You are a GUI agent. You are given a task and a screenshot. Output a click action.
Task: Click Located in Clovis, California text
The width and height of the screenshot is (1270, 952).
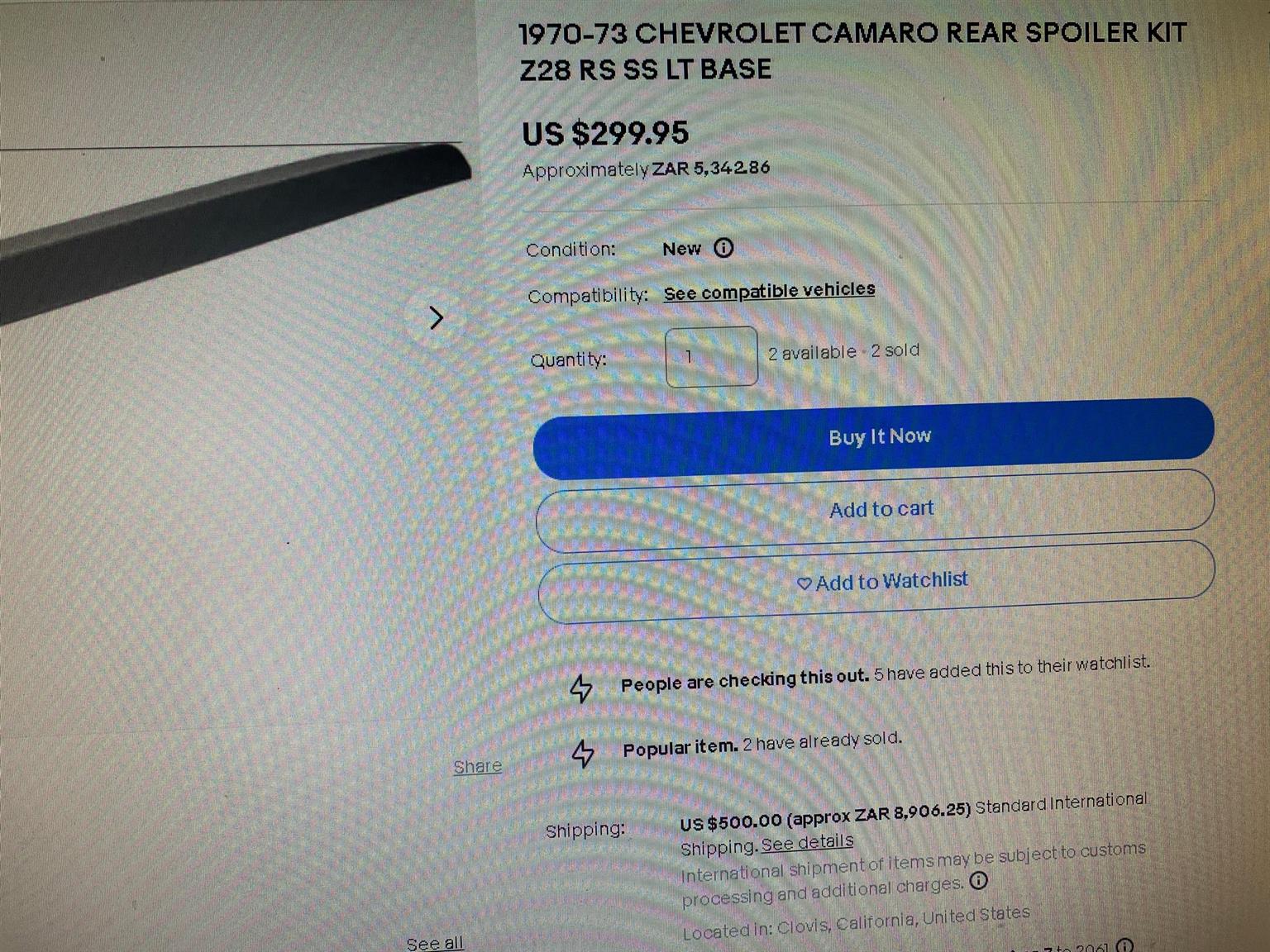coord(856,922)
